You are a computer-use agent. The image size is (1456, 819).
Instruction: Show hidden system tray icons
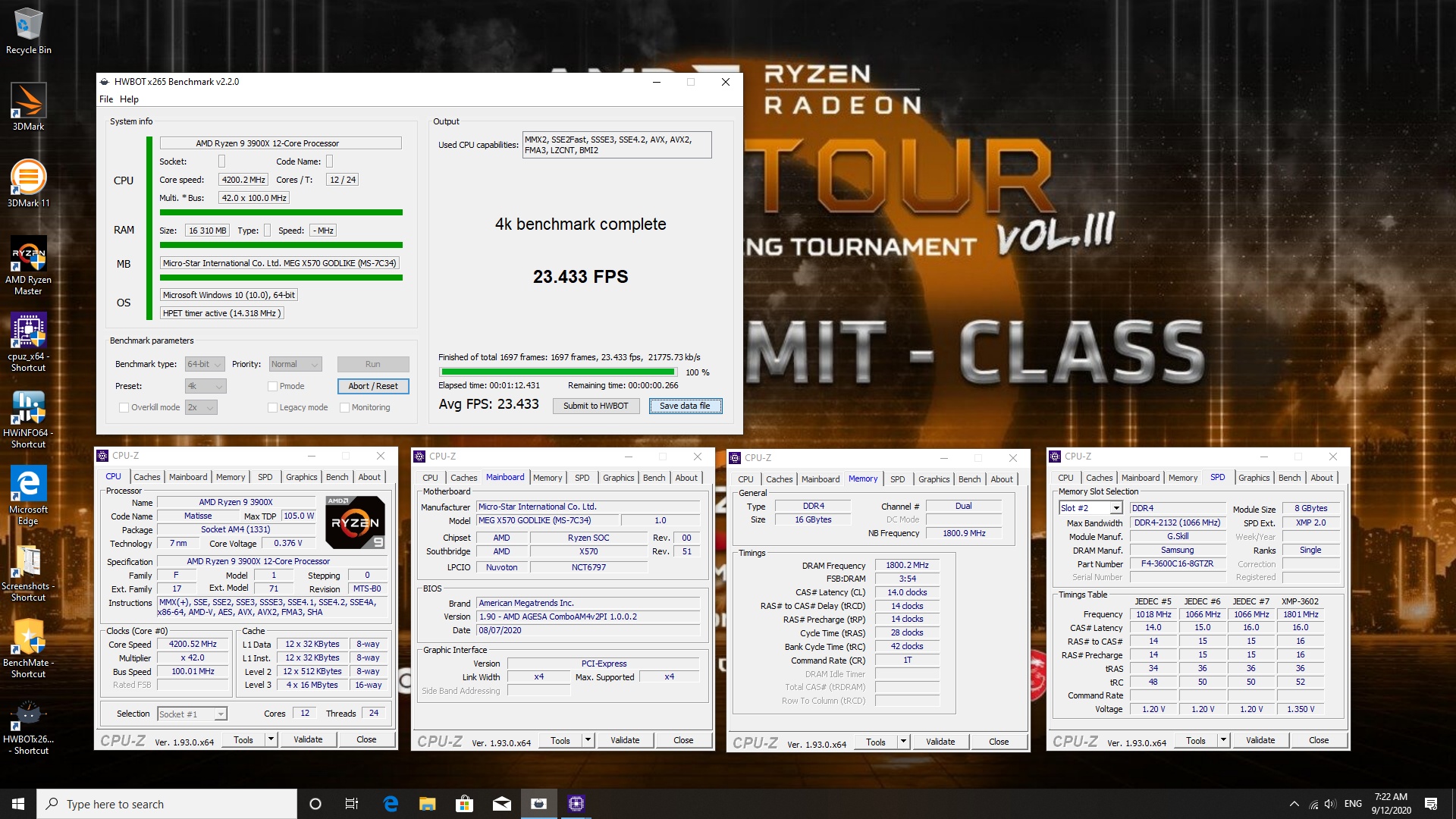[x=1294, y=804]
